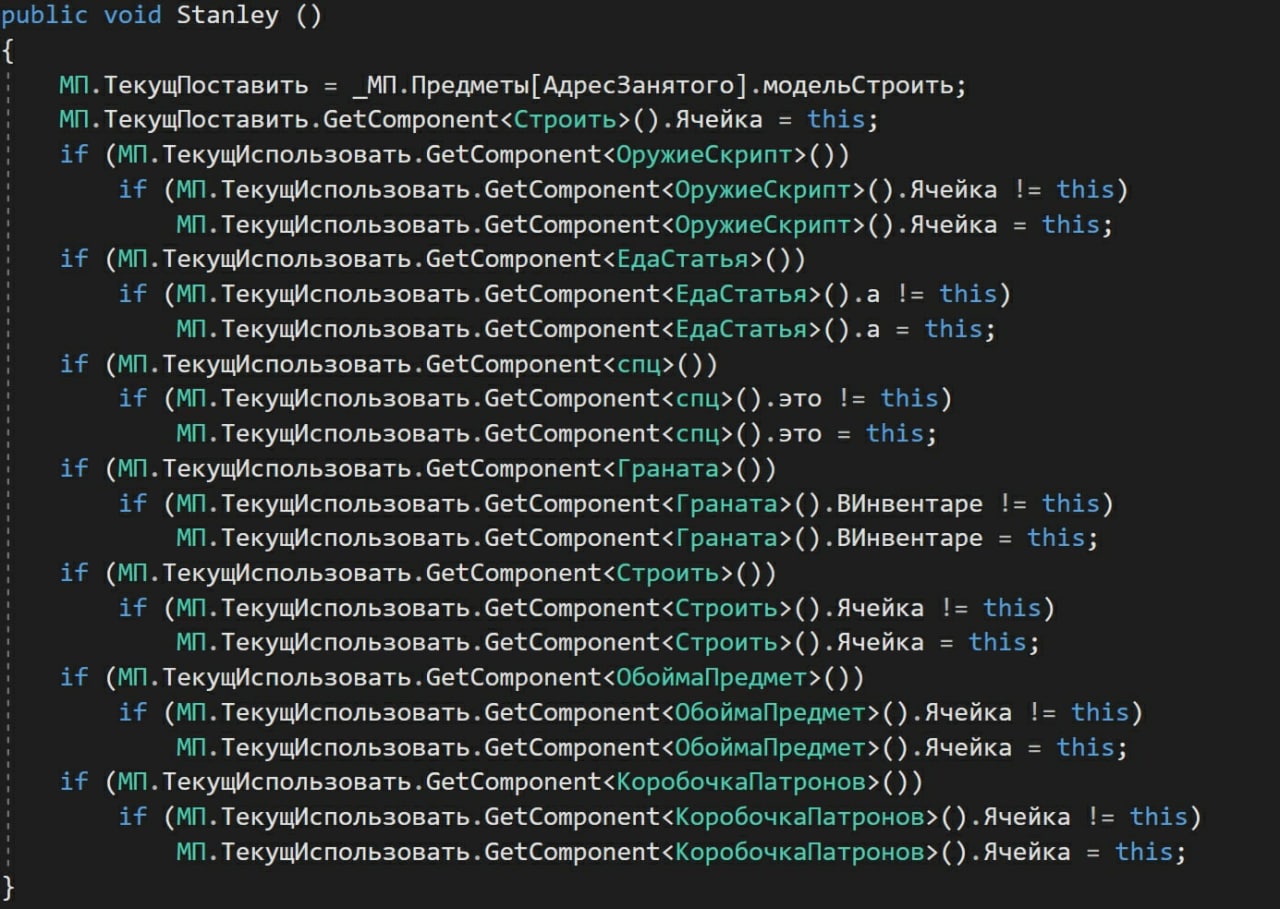
Task: Place the cursor on АдресЗанятого index variable
Action: point(641,86)
